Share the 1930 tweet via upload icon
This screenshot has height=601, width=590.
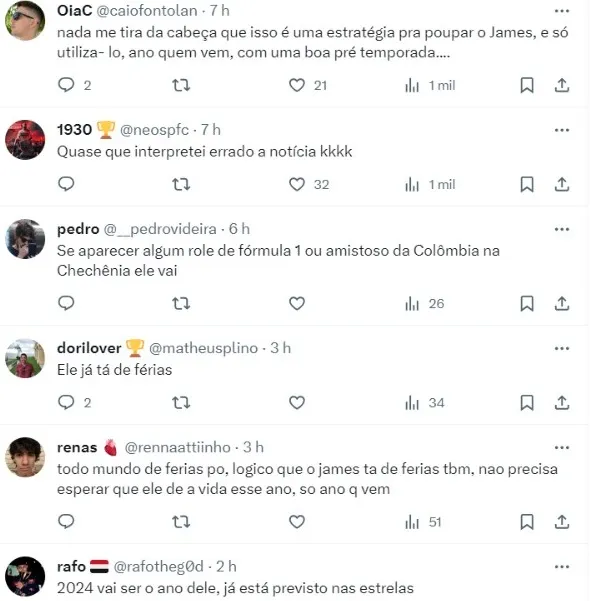(562, 184)
